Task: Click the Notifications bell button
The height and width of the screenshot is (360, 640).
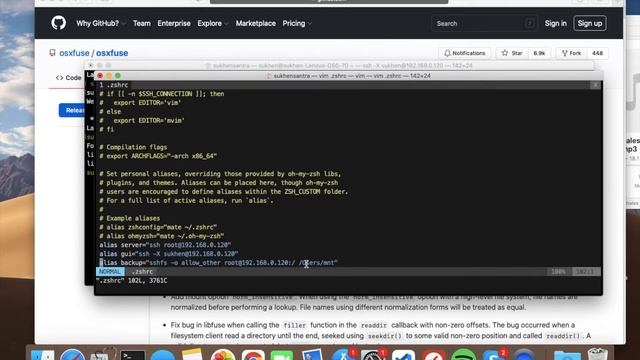Action: (x=464, y=53)
